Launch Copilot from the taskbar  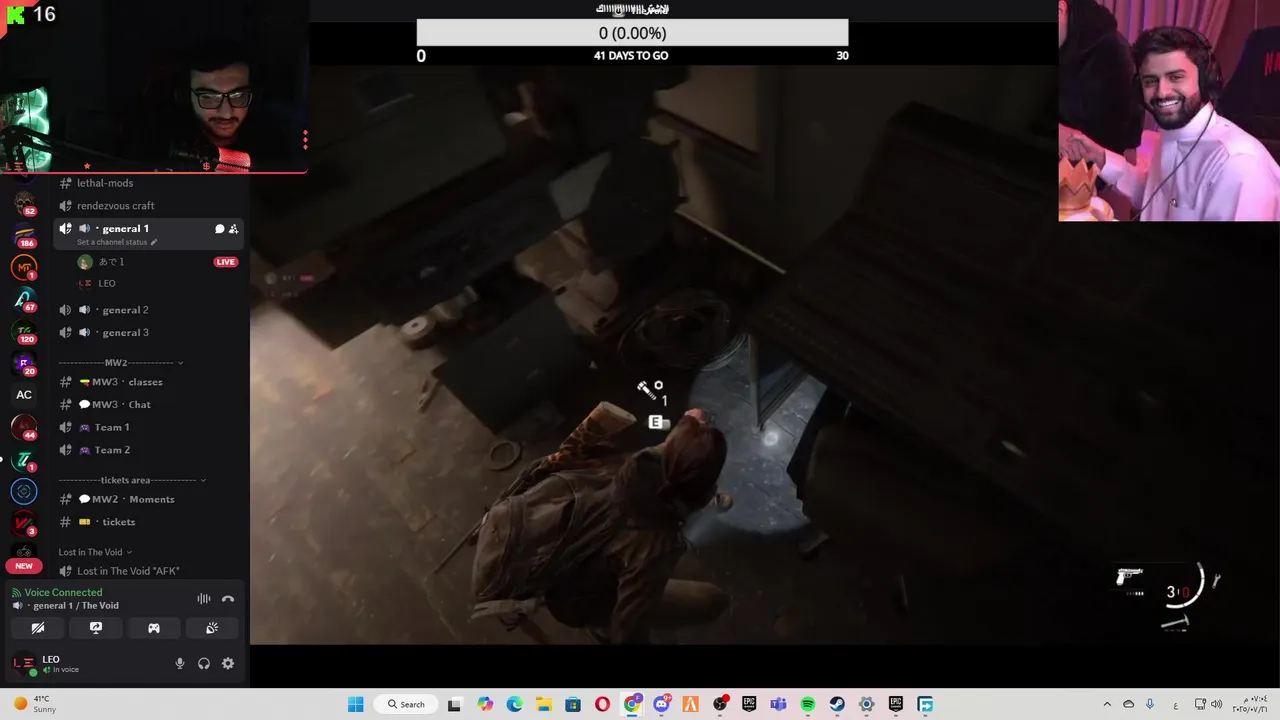[485, 704]
